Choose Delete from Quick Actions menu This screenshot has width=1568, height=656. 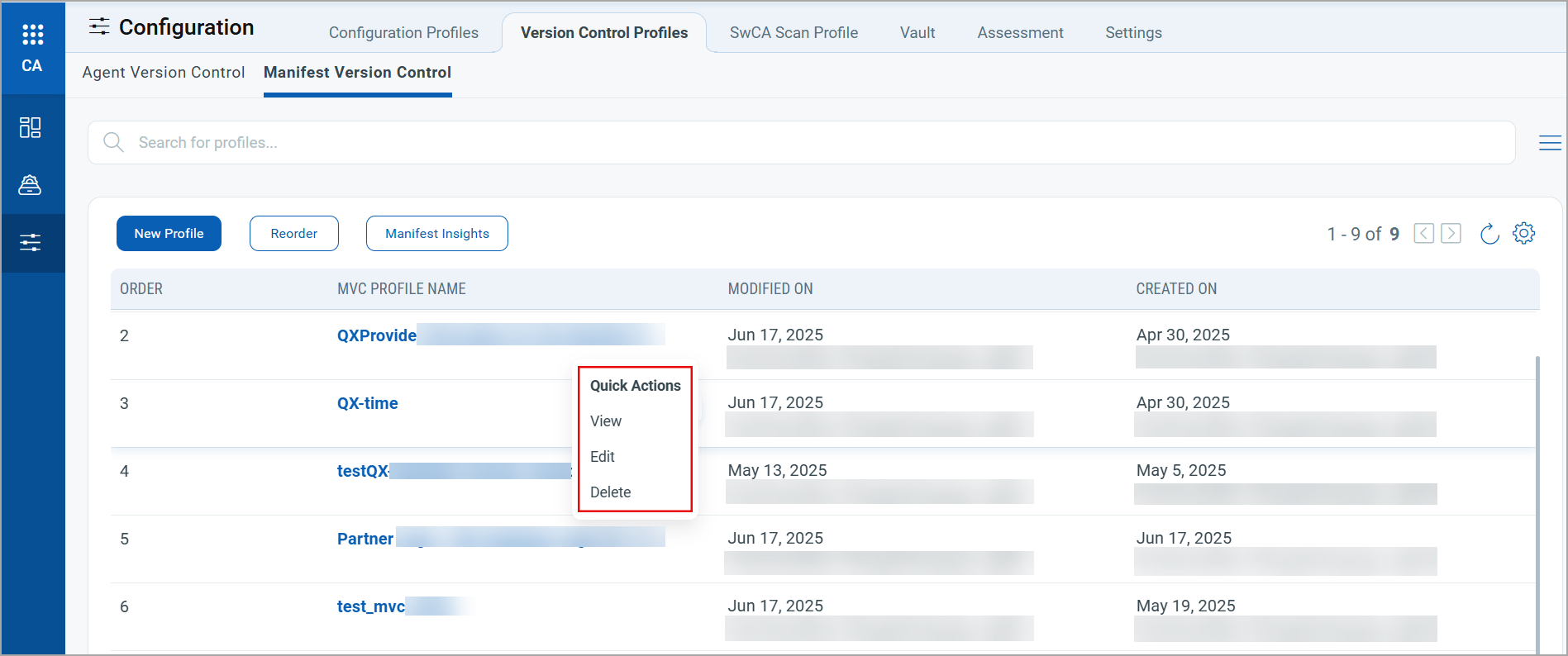[610, 492]
